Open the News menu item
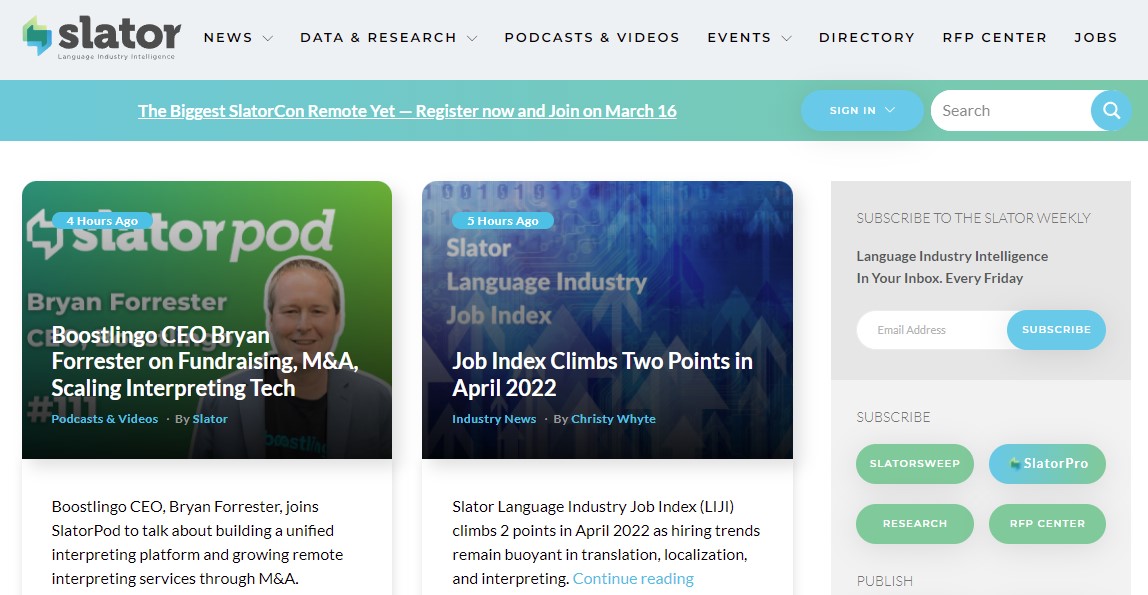The image size is (1148, 595). [228, 37]
